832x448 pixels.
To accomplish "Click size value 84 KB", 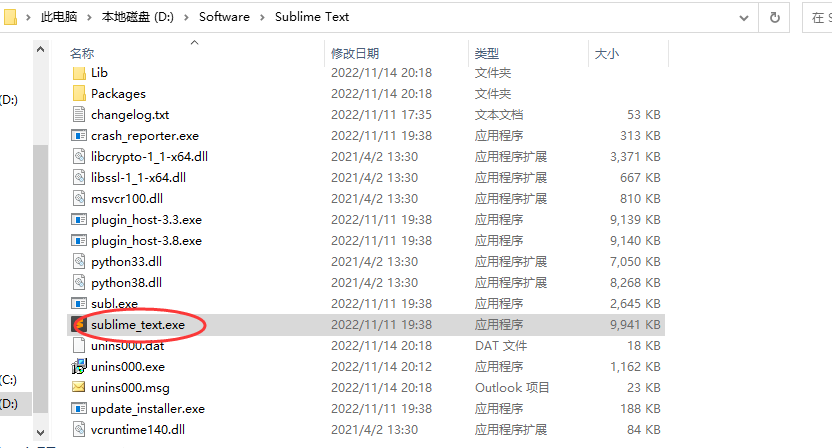I will pos(644,429).
